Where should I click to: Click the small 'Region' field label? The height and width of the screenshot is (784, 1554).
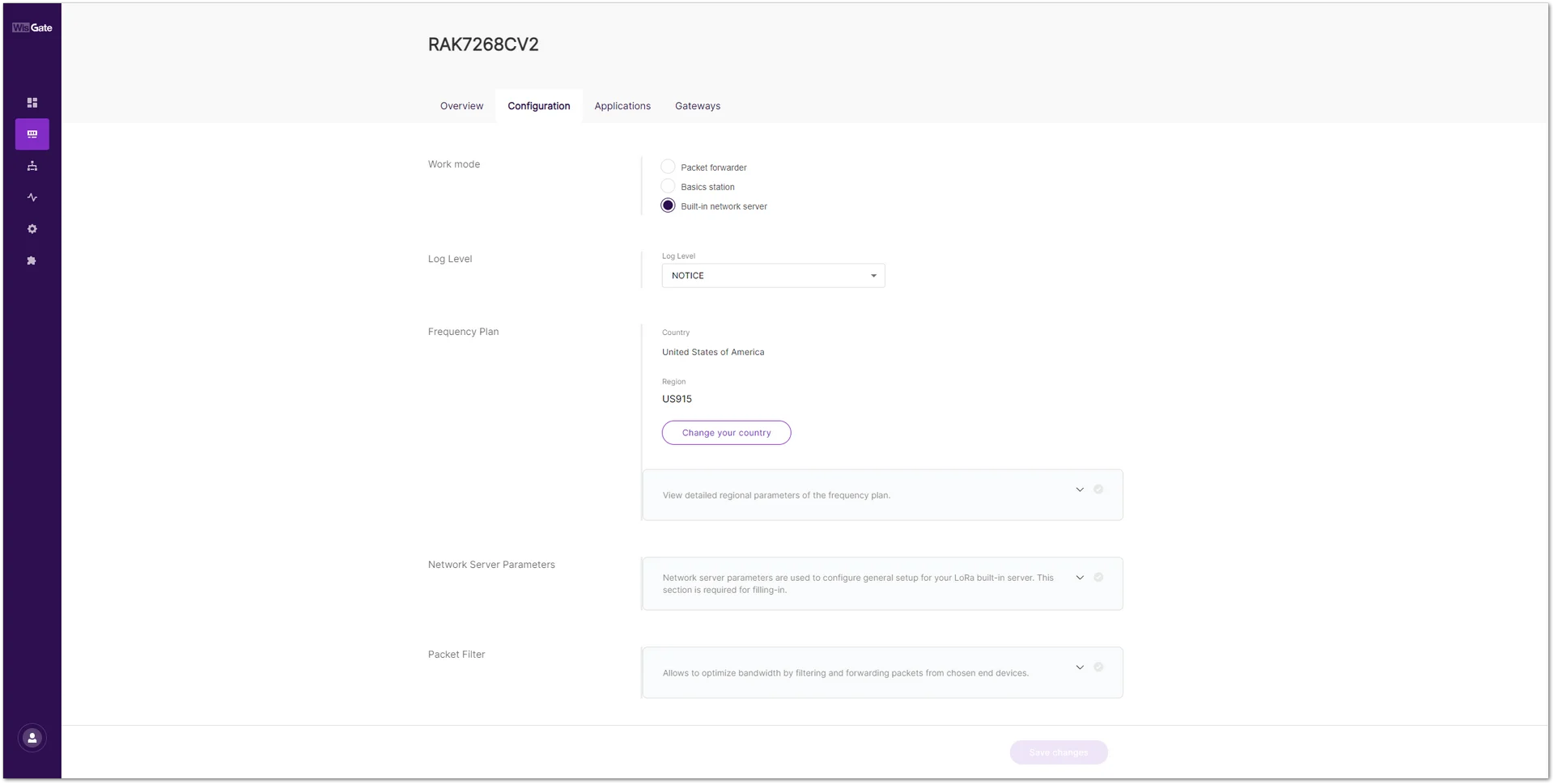[x=673, y=382]
